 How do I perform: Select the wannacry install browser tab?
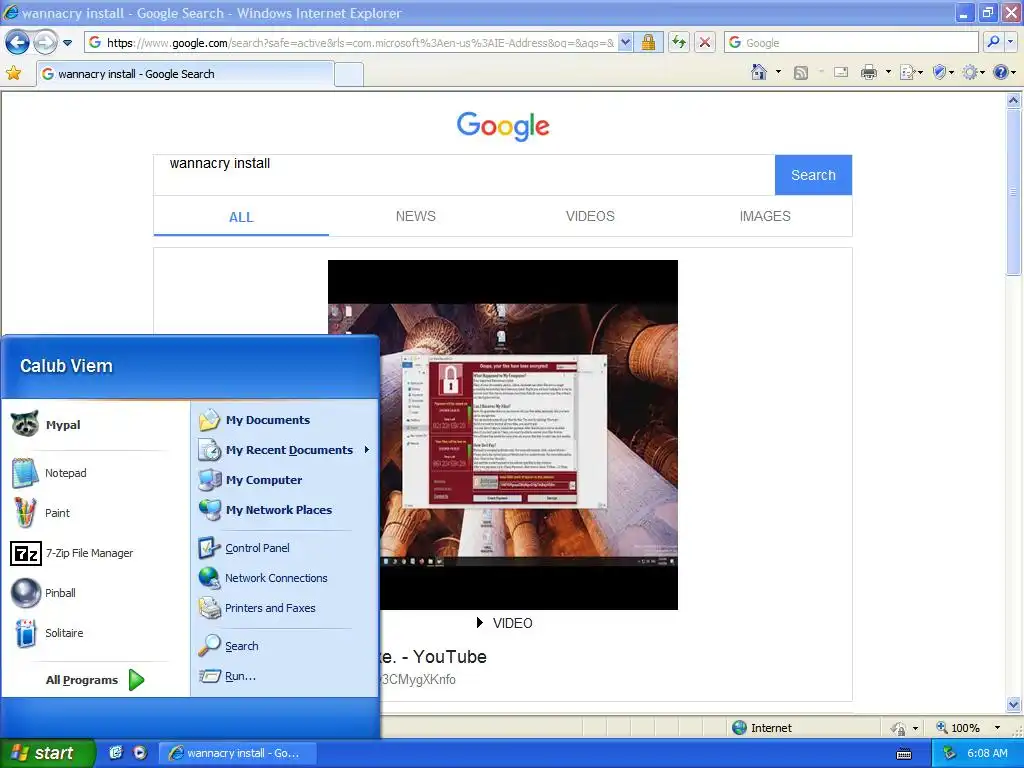(185, 74)
